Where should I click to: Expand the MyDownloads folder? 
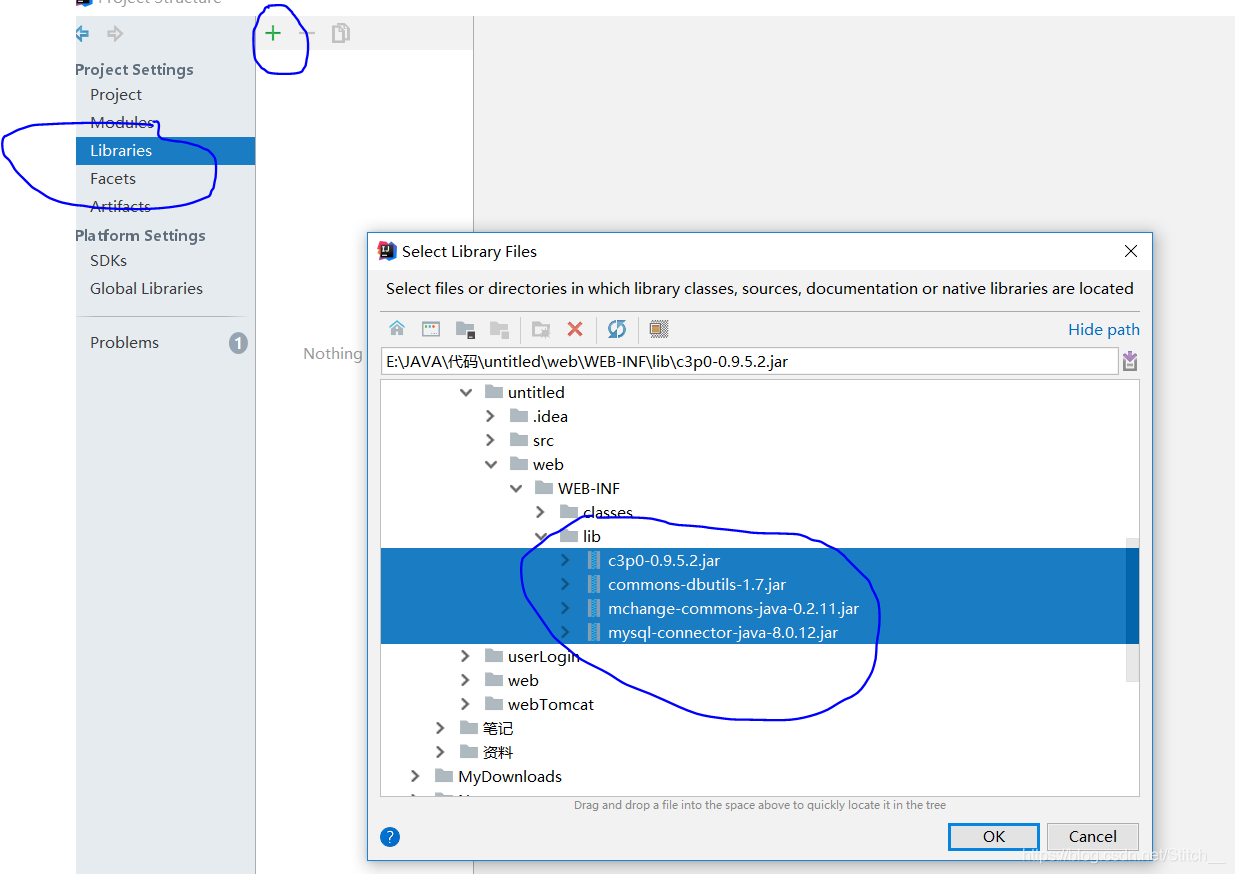tap(415, 776)
